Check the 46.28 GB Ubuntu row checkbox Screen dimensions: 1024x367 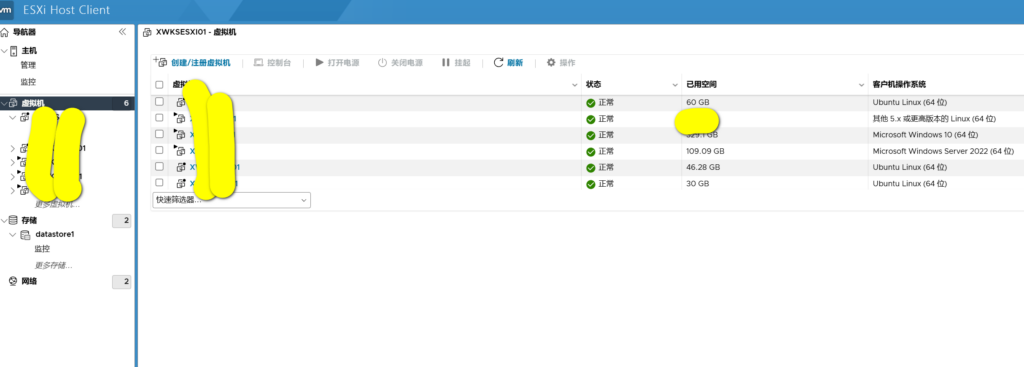pos(159,167)
